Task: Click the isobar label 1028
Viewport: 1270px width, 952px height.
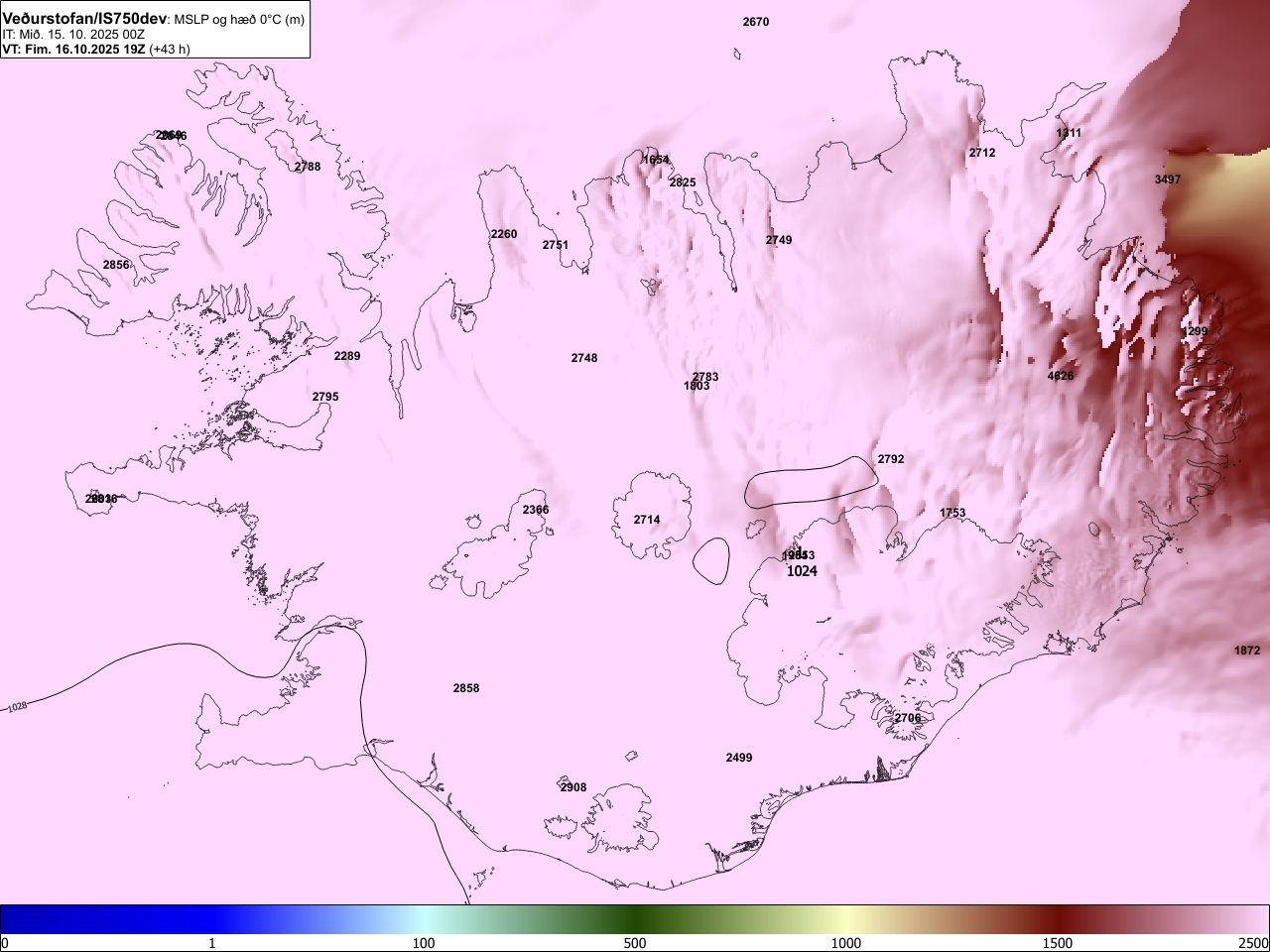Action: coord(18,707)
